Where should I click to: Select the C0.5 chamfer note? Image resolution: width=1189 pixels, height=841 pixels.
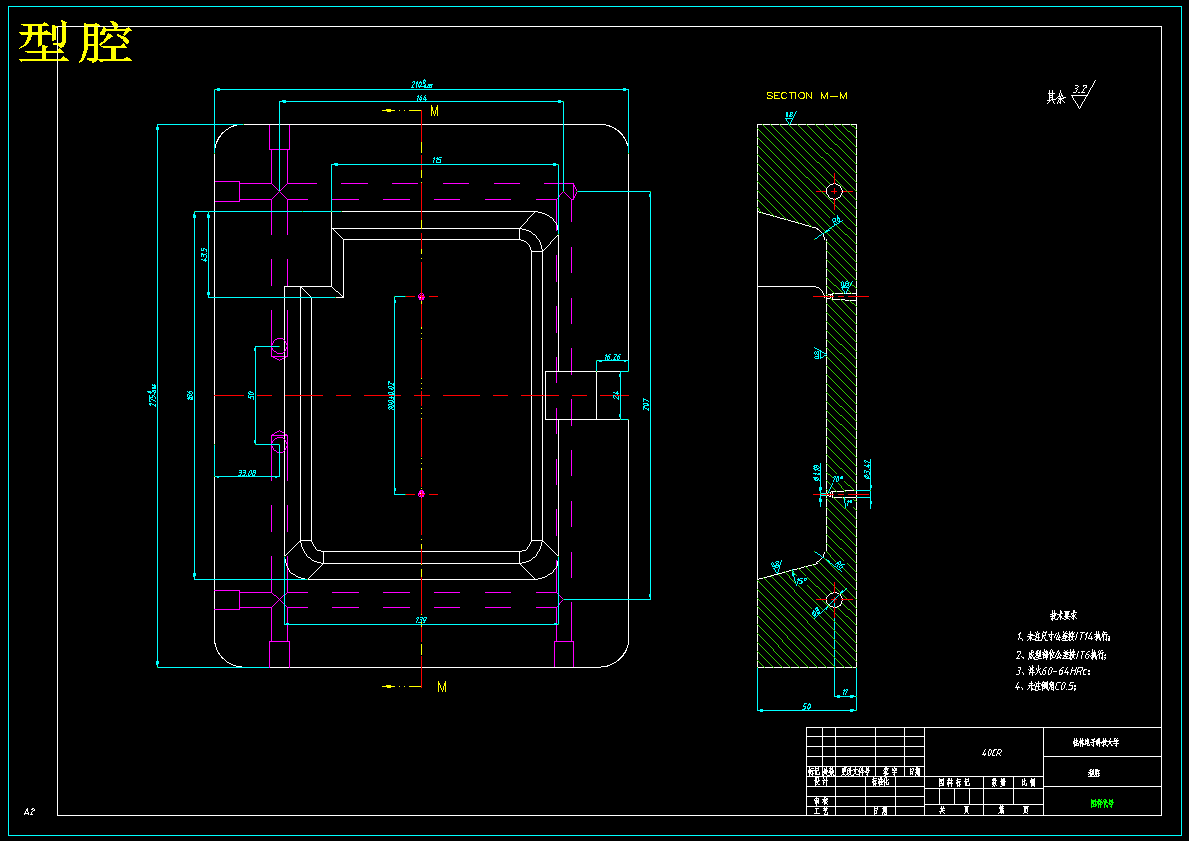click(x=1046, y=686)
